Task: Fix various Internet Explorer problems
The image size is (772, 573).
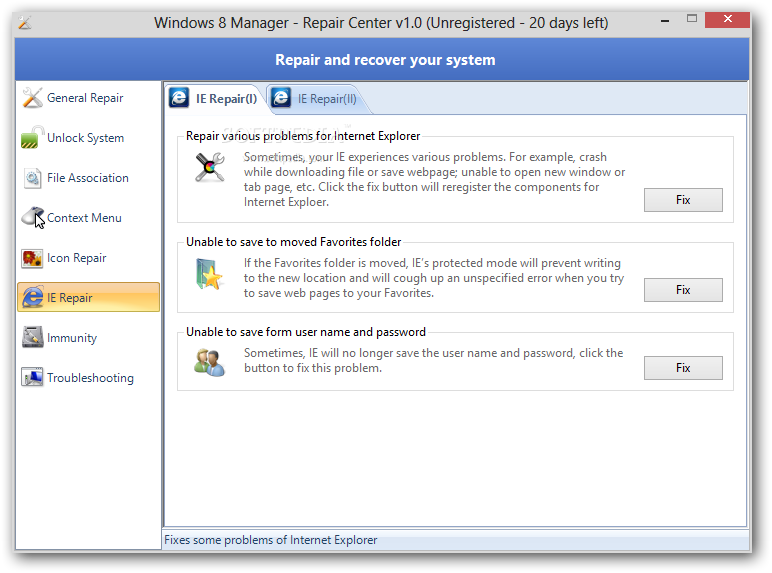Action: (x=683, y=200)
